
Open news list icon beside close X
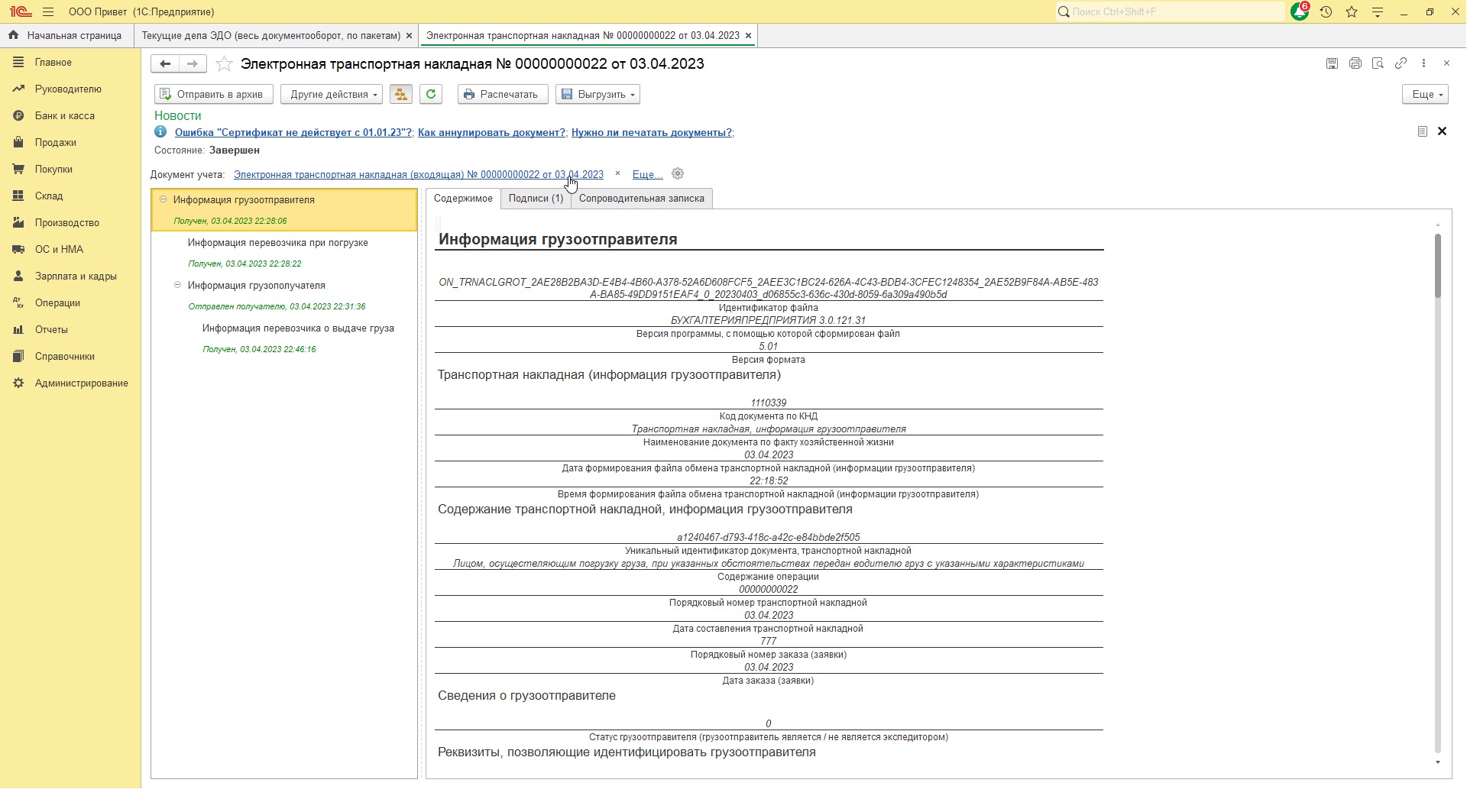[1422, 131]
